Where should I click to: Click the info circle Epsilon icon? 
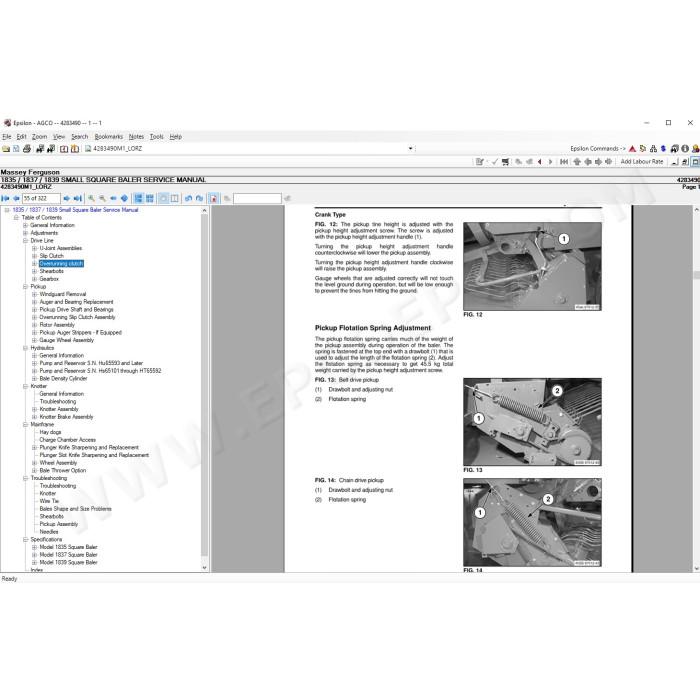point(685,149)
